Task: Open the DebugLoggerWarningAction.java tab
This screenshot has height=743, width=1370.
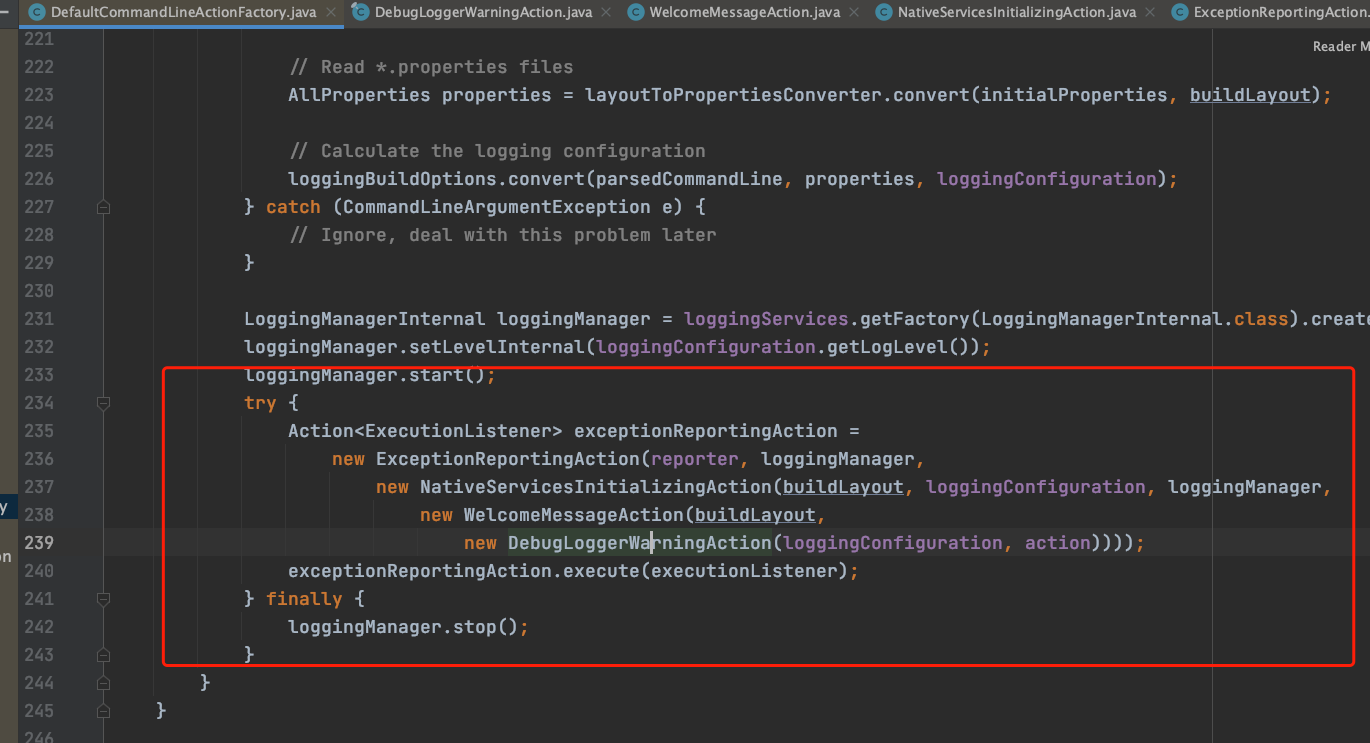Action: pos(483,12)
